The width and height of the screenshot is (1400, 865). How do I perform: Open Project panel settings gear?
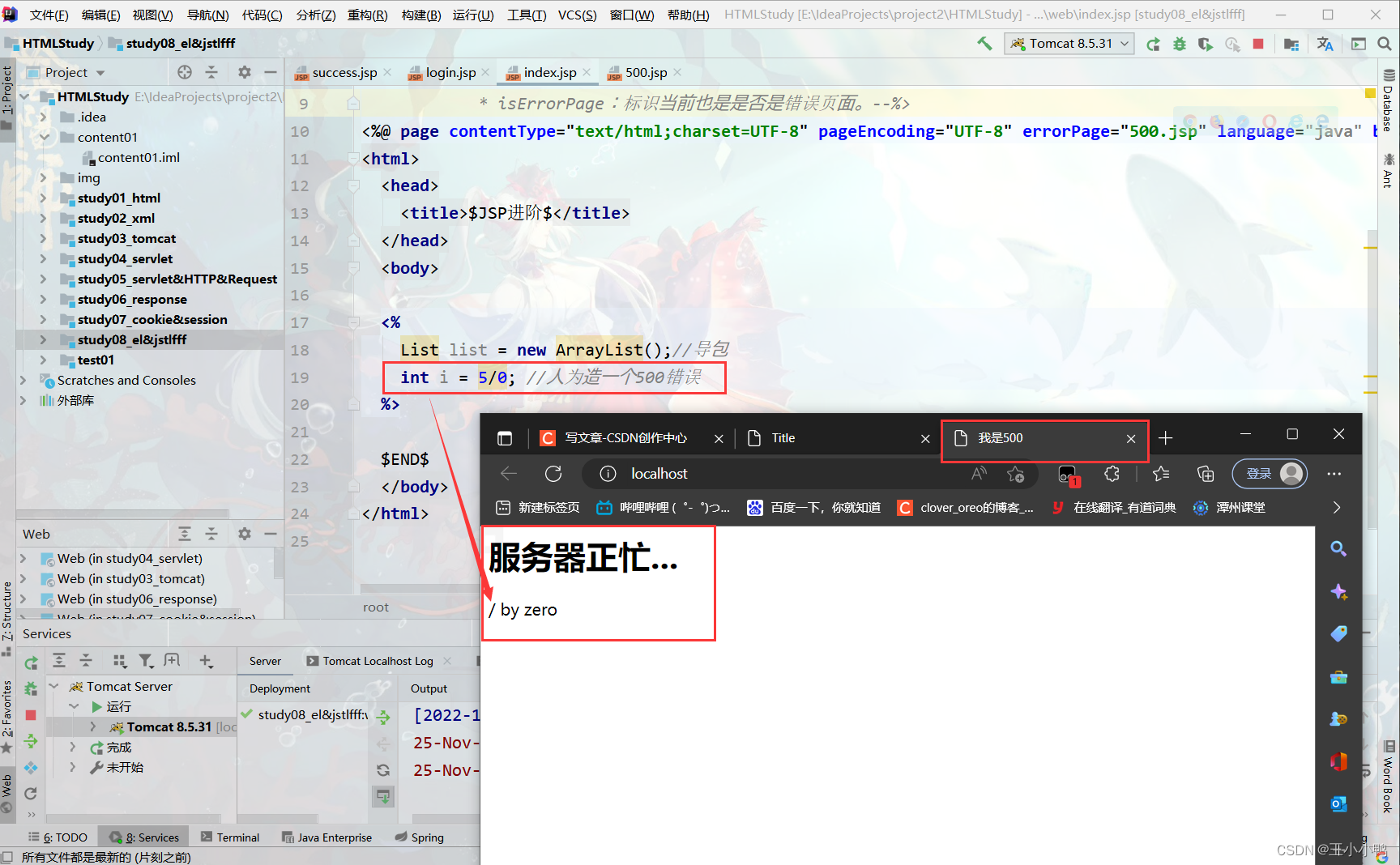click(245, 72)
